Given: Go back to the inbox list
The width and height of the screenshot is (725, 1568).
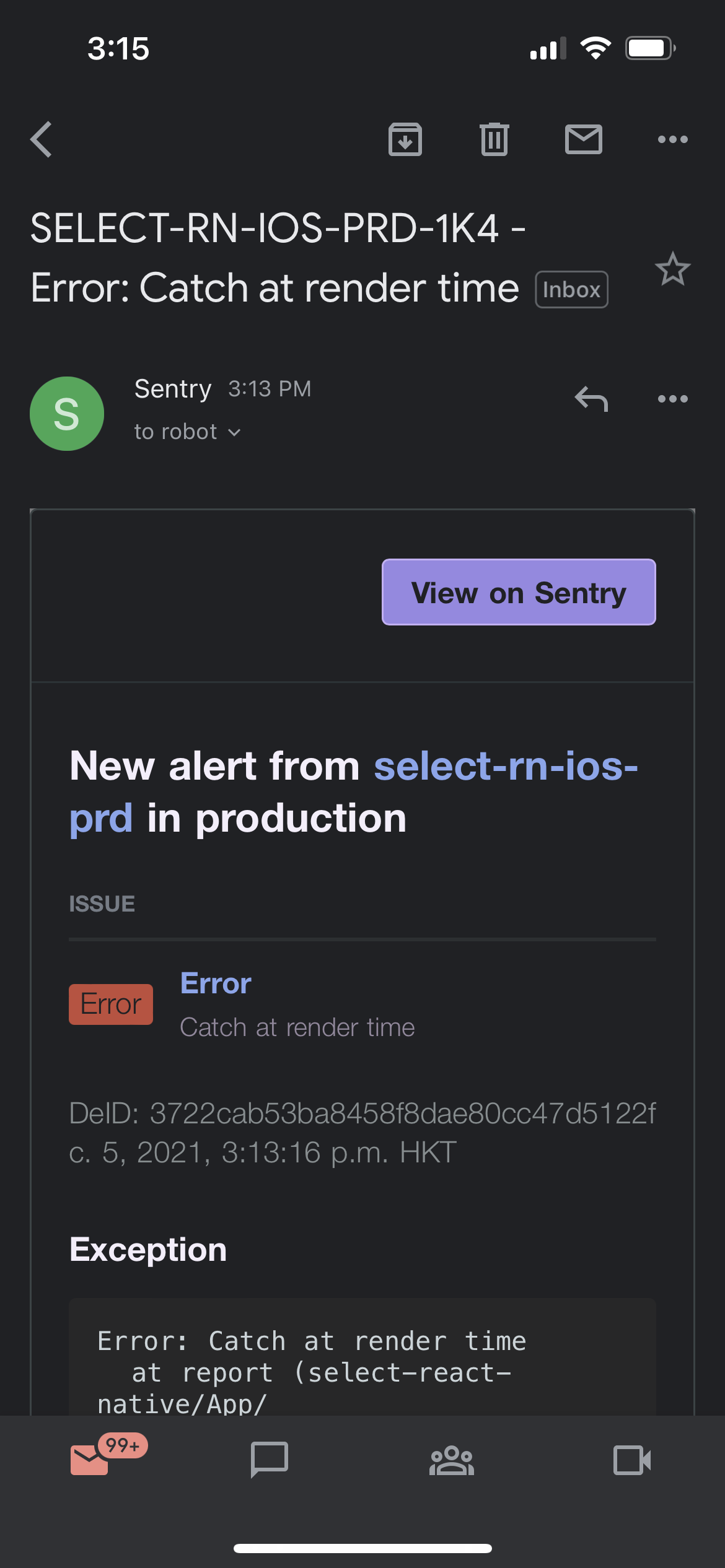Looking at the screenshot, I should 42,139.
